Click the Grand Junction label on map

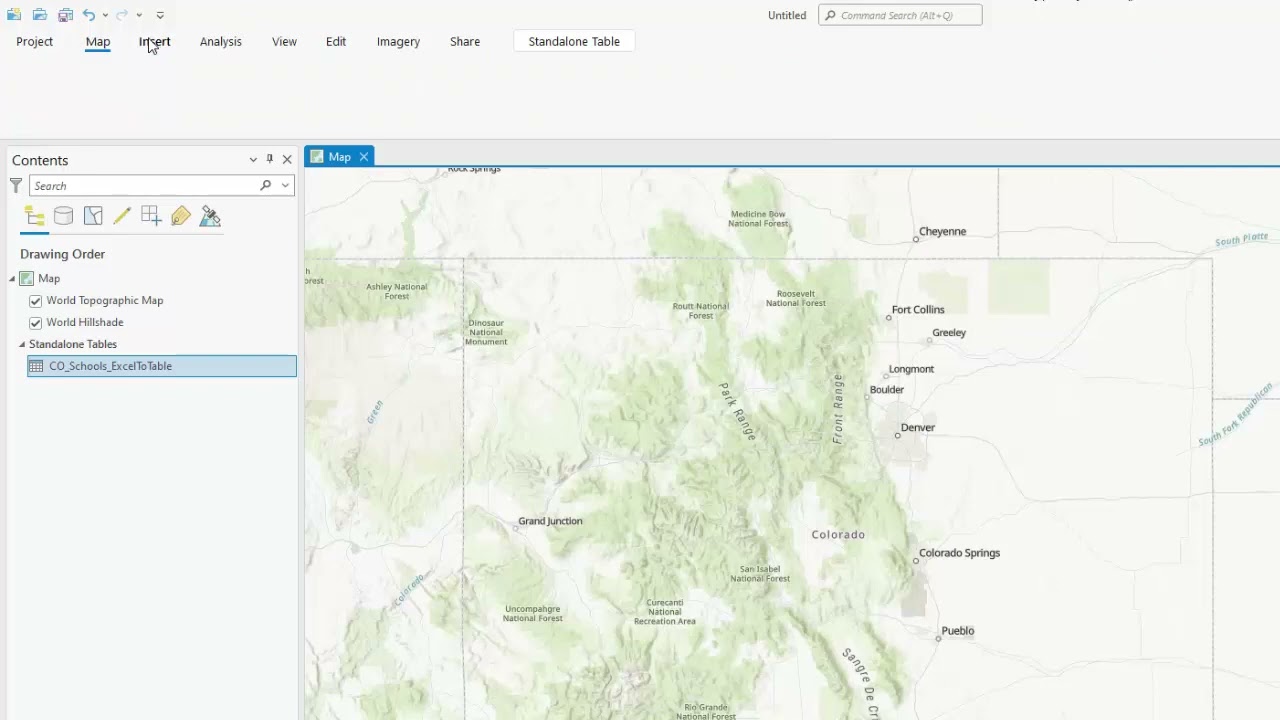[550, 521]
